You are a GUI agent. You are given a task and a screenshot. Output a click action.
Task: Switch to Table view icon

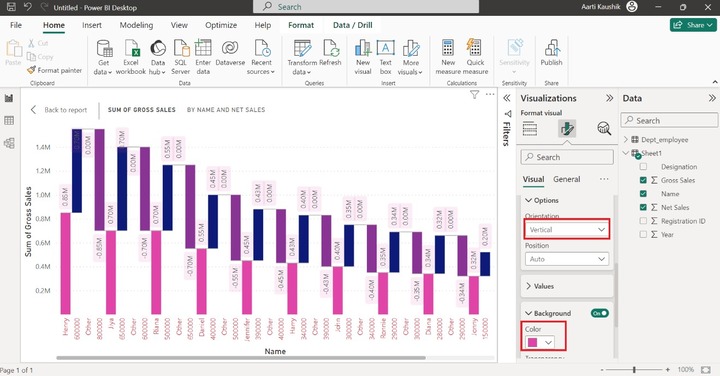(9, 120)
